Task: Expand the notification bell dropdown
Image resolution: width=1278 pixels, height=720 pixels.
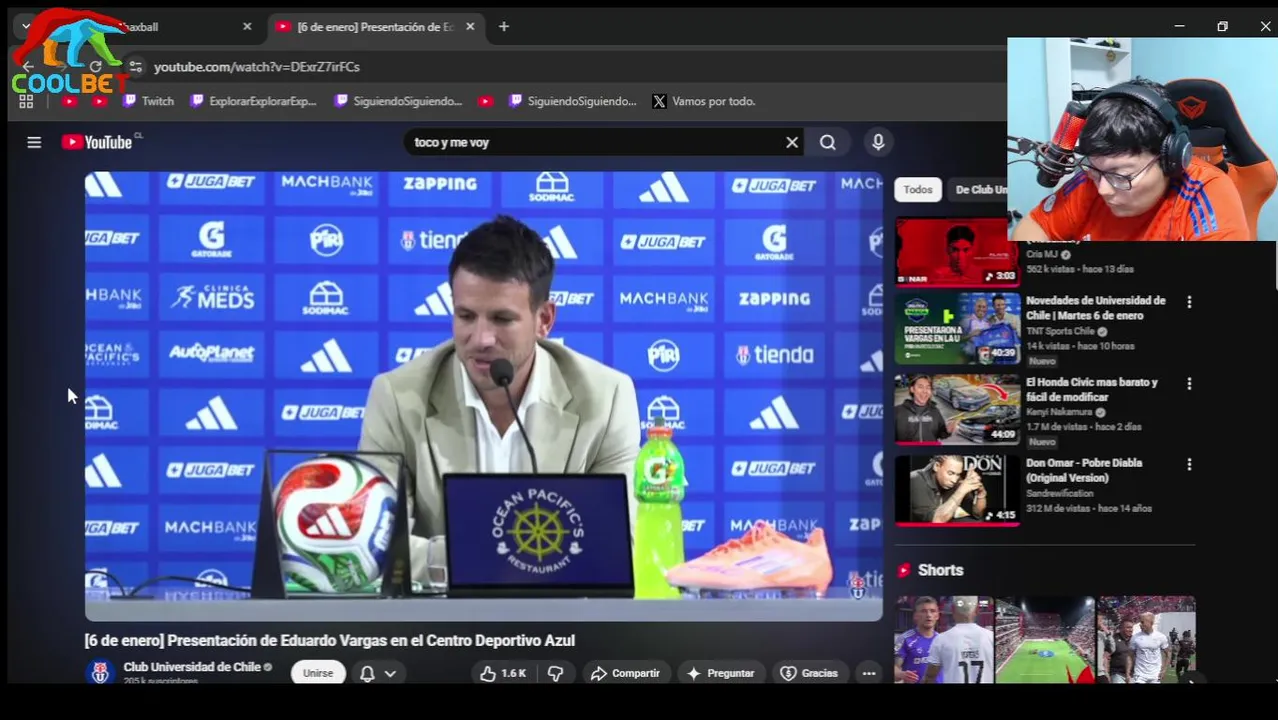Action: pos(378,673)
